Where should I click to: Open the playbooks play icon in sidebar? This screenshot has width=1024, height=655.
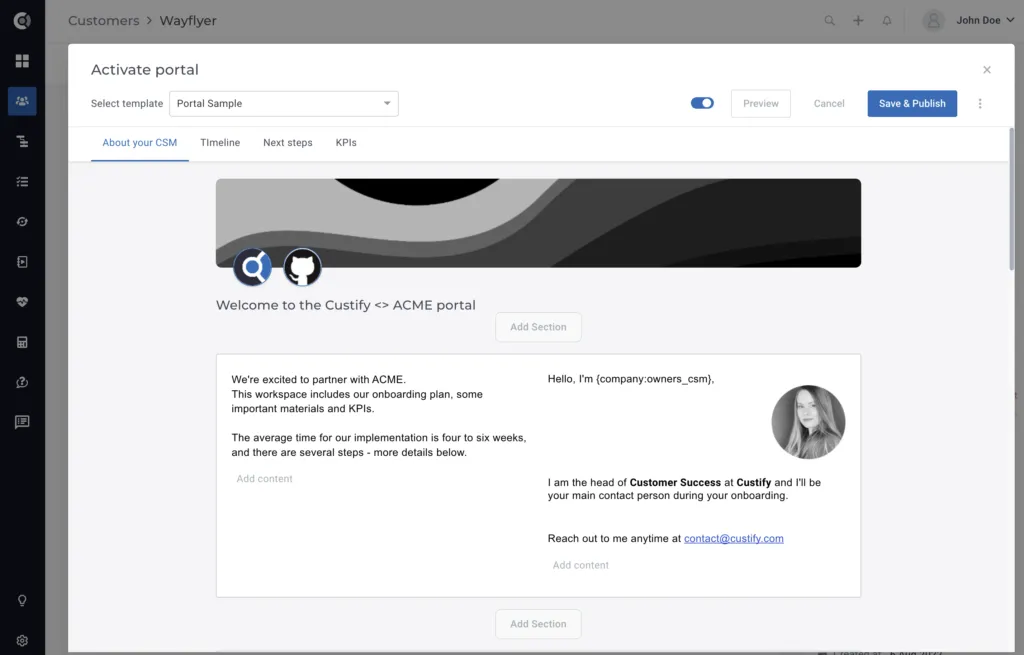[22, 262]
